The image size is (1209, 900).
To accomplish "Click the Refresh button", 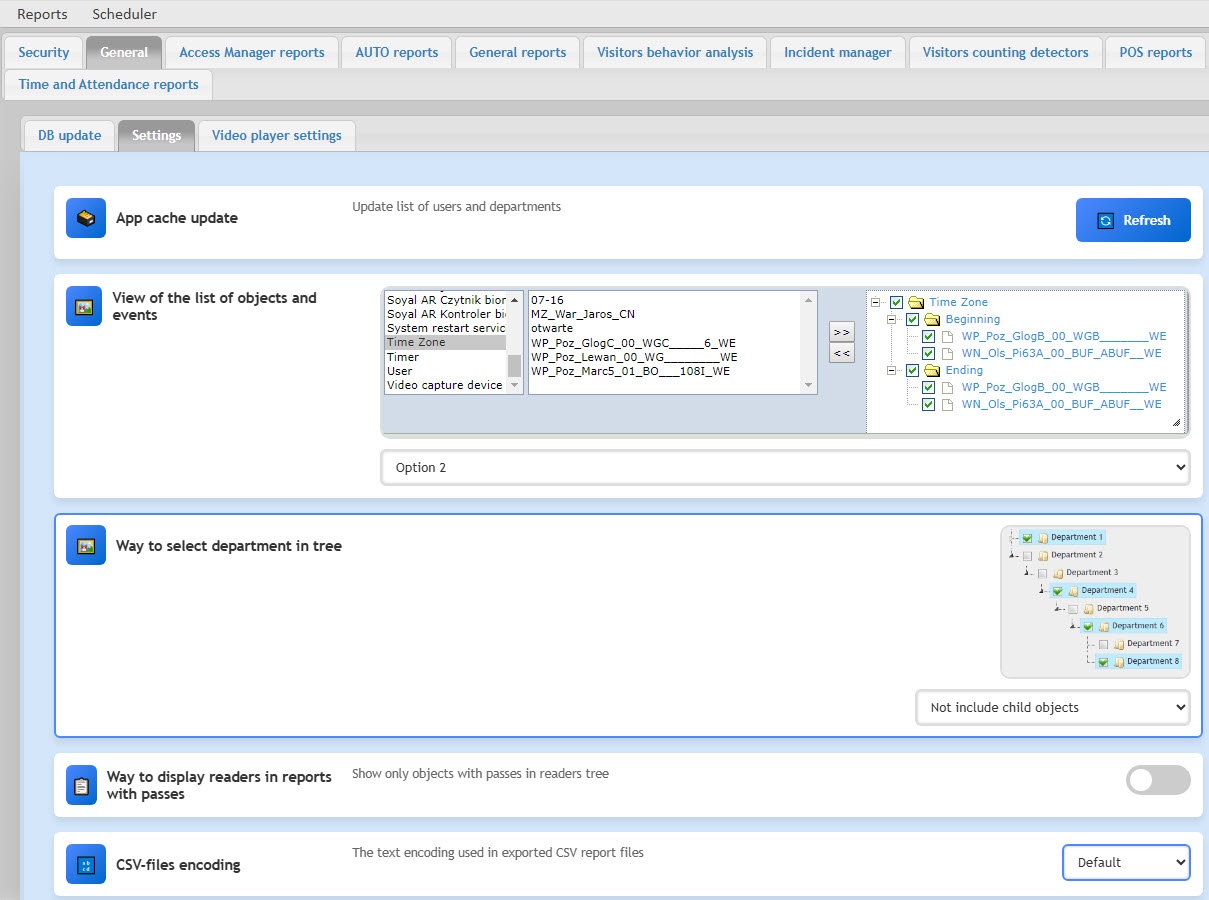I will tap(1133, 220).
